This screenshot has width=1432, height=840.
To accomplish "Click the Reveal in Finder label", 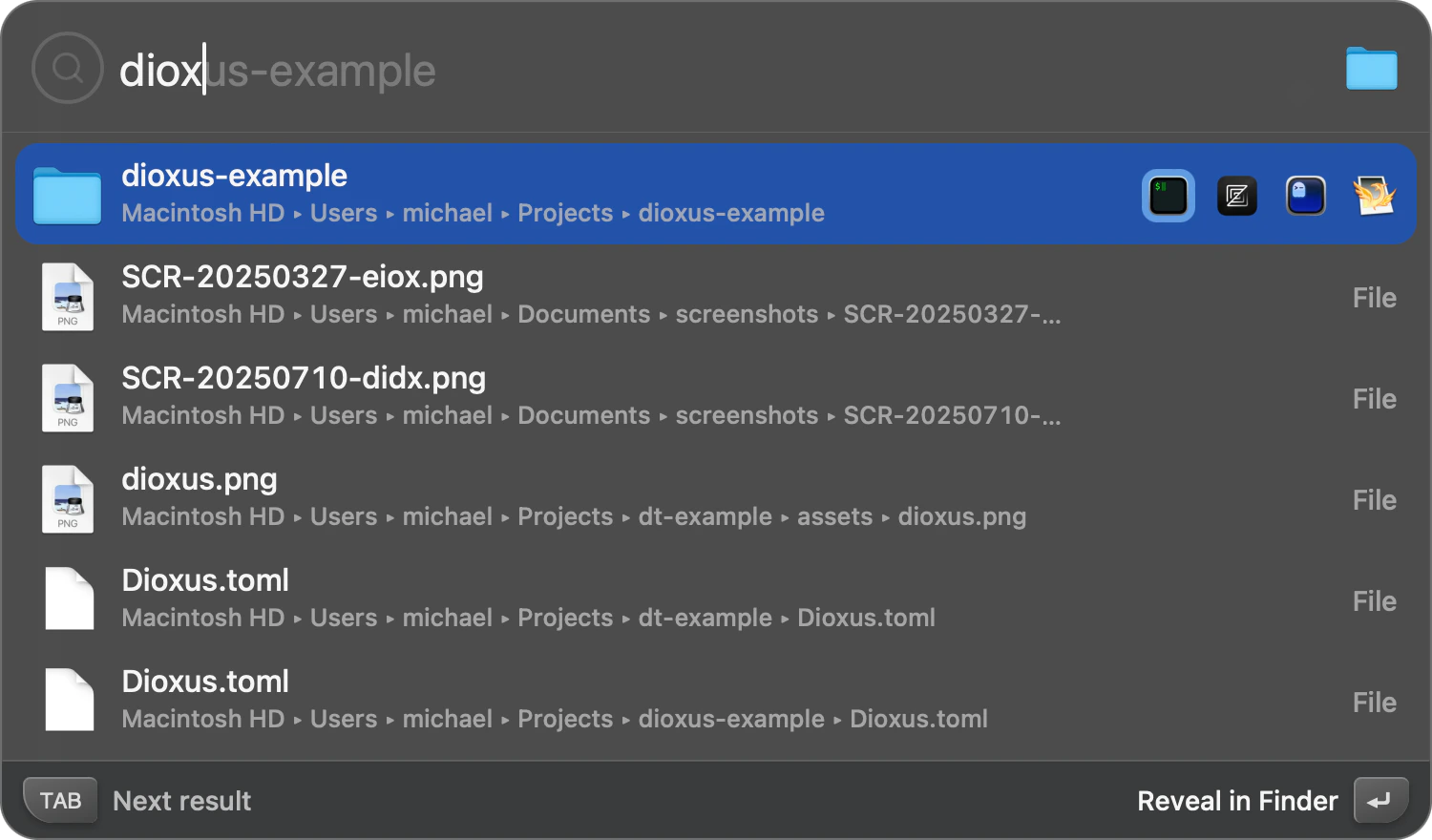I will pos(1237,801).
